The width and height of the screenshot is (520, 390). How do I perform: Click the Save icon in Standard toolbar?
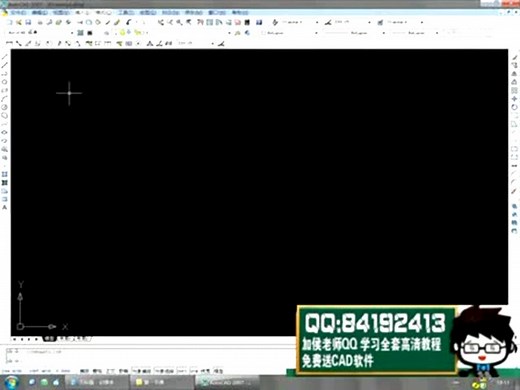click(x=28, y=22)
